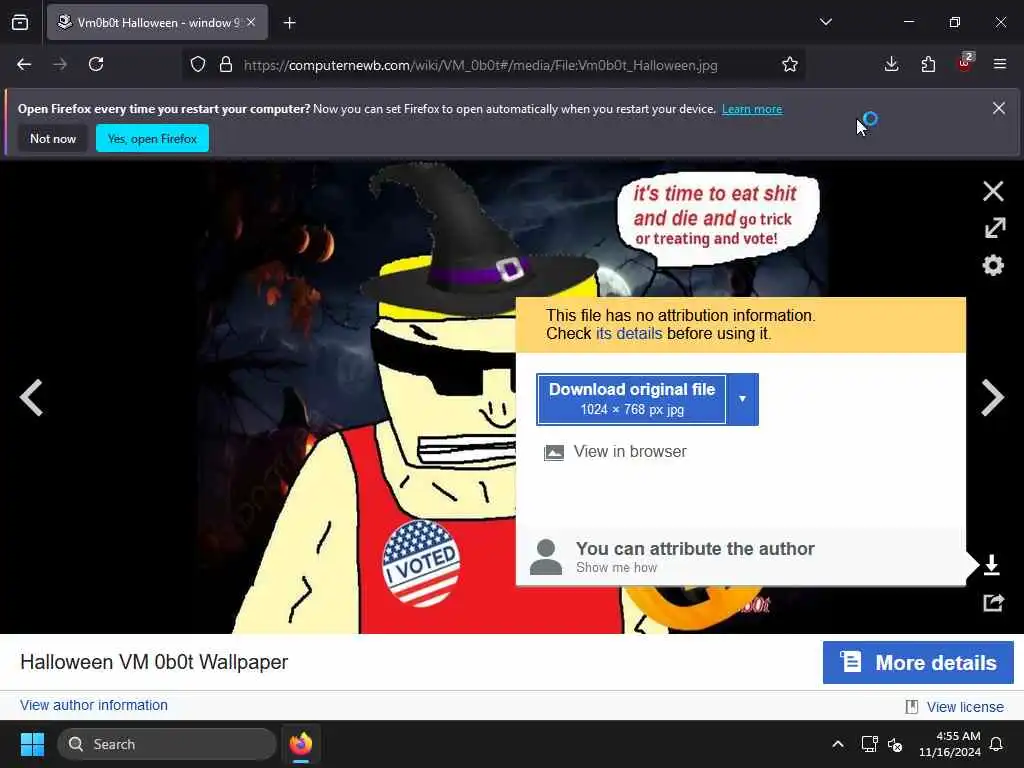Toggle the download panel arrow icon
1024x768 pixels.
(x=991, y=565)
